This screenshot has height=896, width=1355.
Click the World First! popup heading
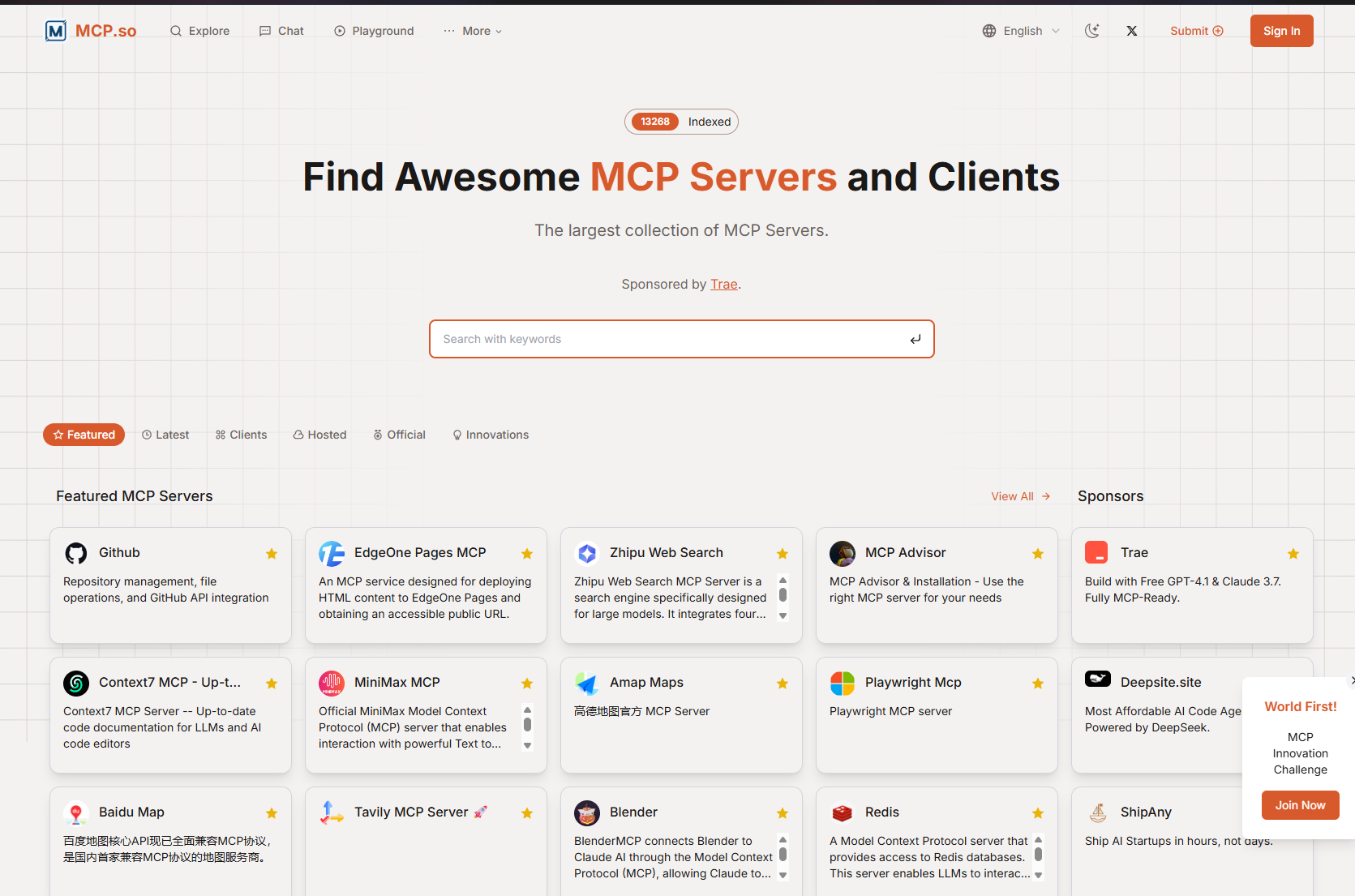click(1301, 706)
